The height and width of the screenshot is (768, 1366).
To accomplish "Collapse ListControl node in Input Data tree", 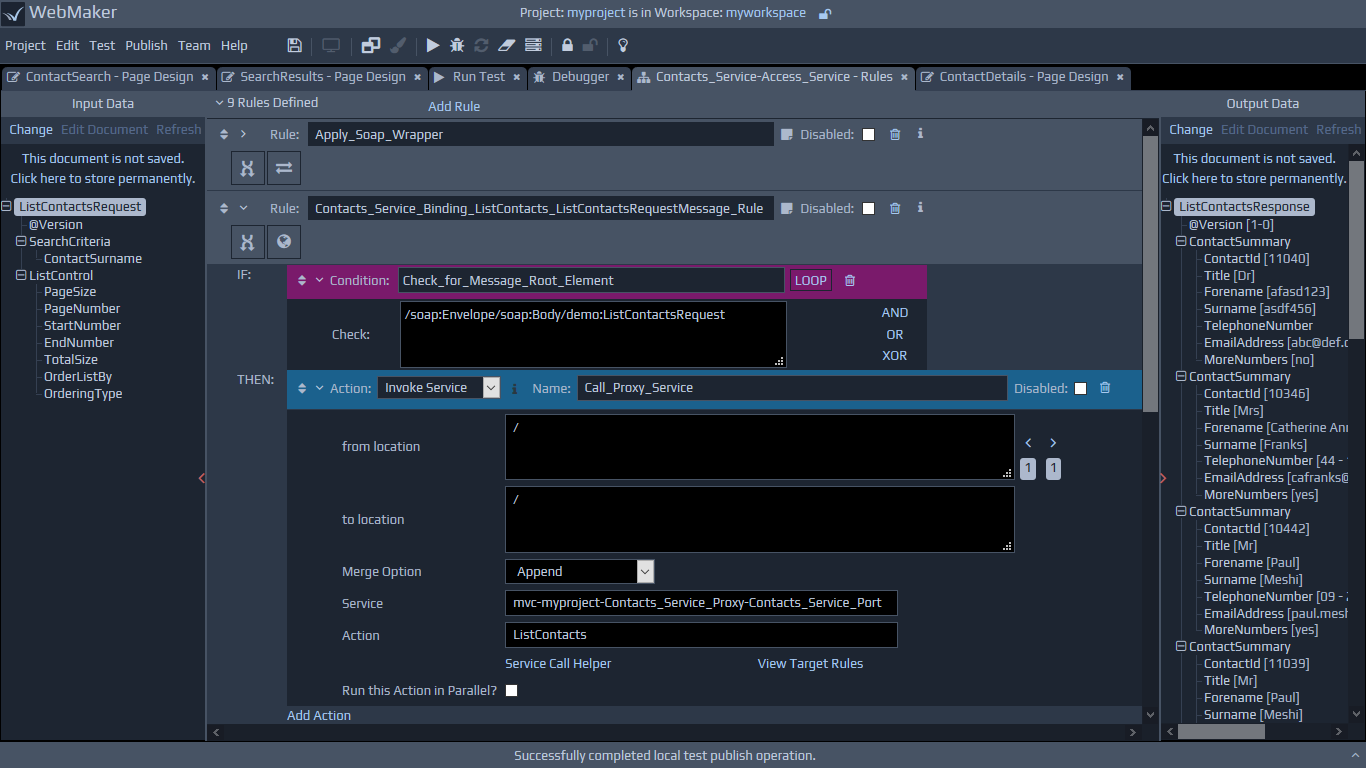I will (x=21, y=275).
